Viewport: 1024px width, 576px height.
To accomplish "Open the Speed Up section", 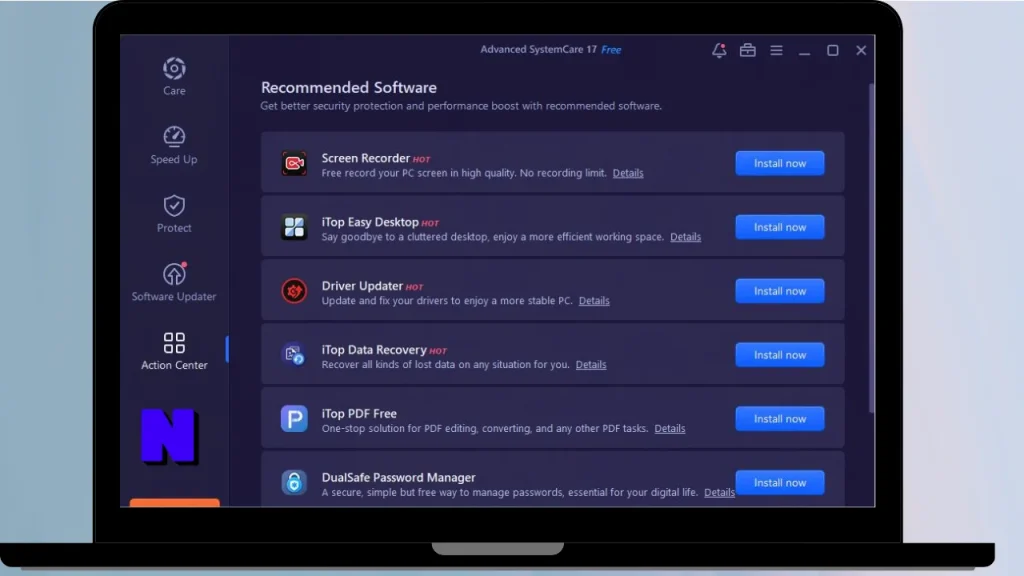I will [x=174, y=145].
